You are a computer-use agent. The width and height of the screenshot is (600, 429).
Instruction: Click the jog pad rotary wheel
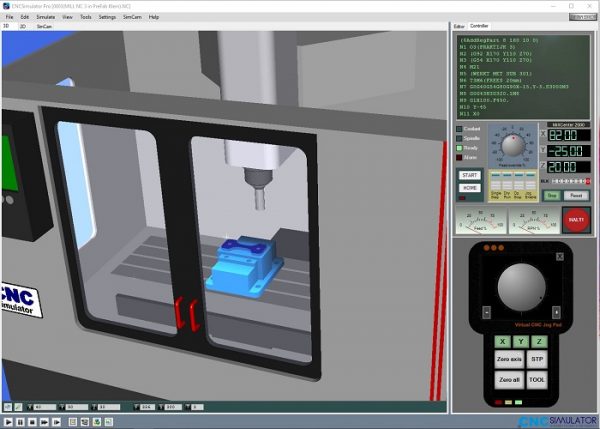pyautogui.click(x=521, y=287)
